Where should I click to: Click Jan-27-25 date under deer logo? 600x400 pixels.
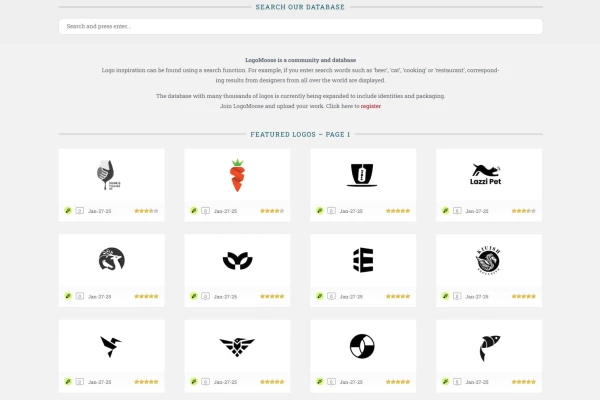coord(99,297)
